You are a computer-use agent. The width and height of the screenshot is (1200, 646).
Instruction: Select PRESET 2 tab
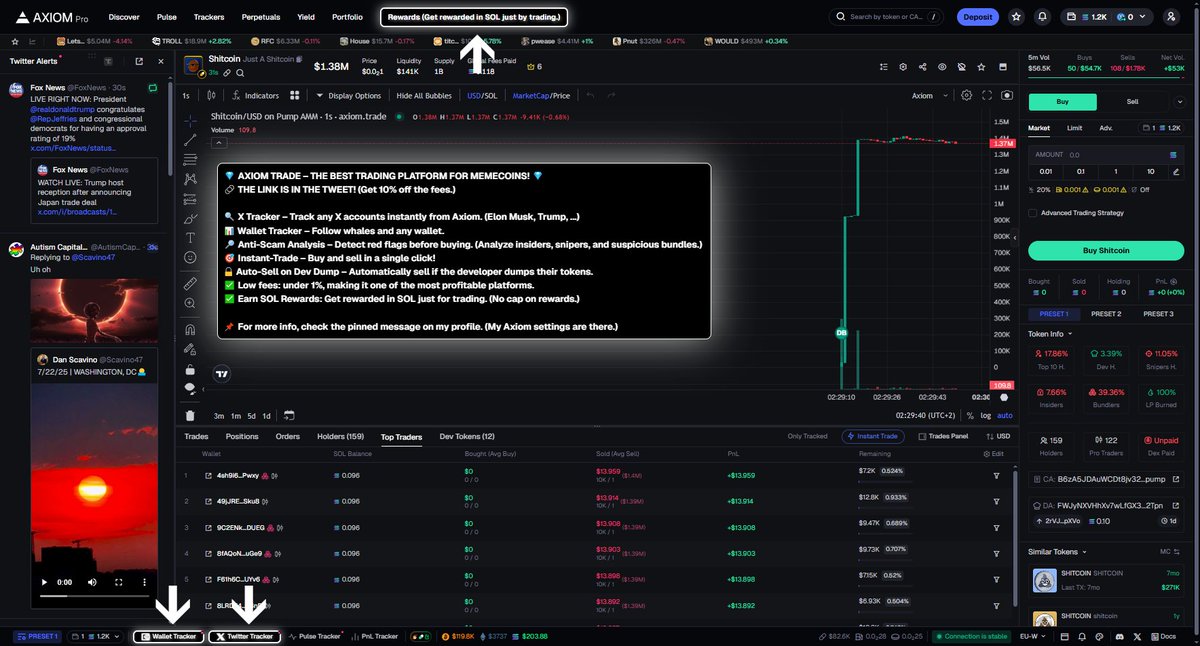[x=1105, y=314]
